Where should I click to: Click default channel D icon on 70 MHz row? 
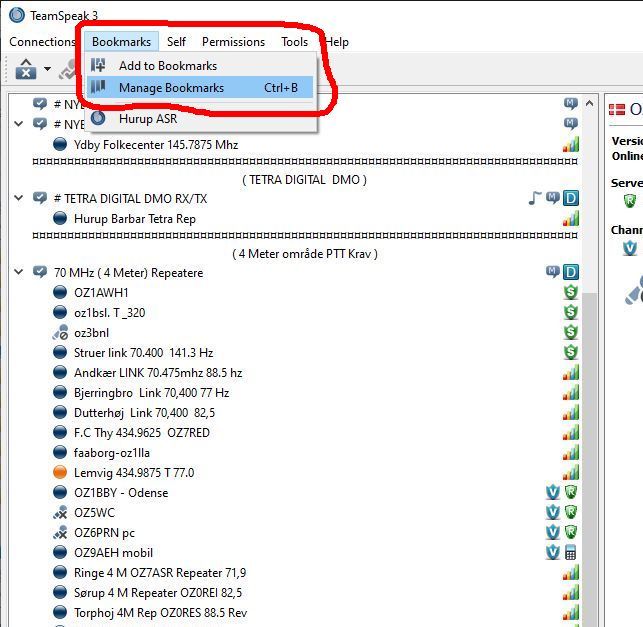[571, 272]
